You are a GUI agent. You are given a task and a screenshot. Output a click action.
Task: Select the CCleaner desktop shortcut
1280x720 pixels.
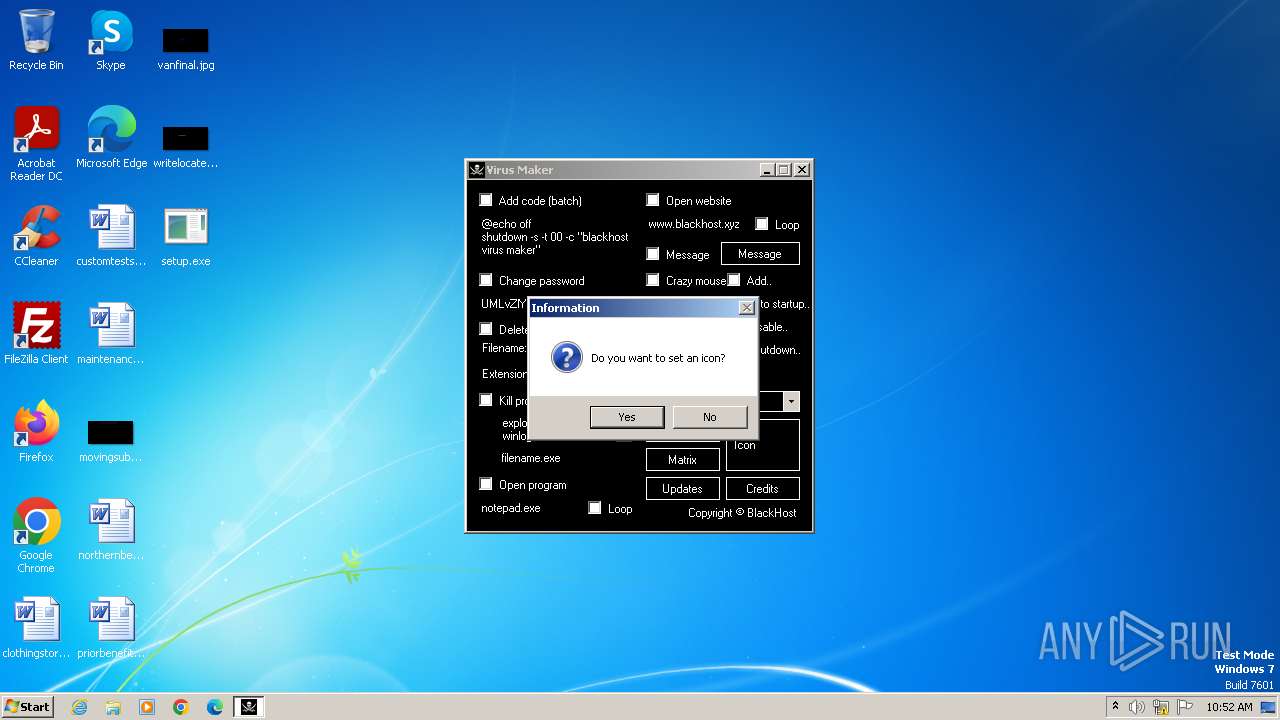(x=36, y=237)
